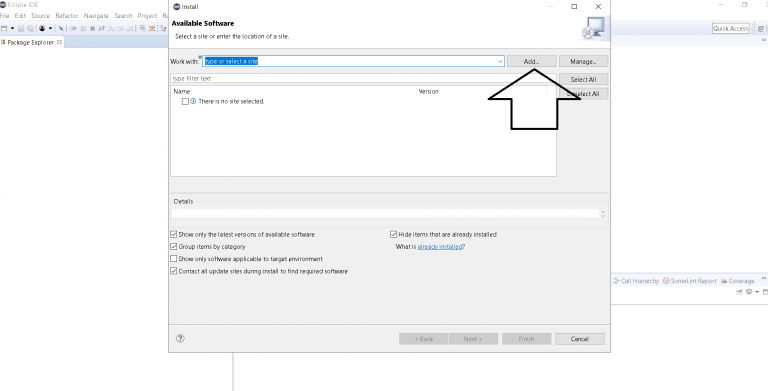Screen dimensions: 768x391
Task: Open the Source menu
Action: [41, 16]
